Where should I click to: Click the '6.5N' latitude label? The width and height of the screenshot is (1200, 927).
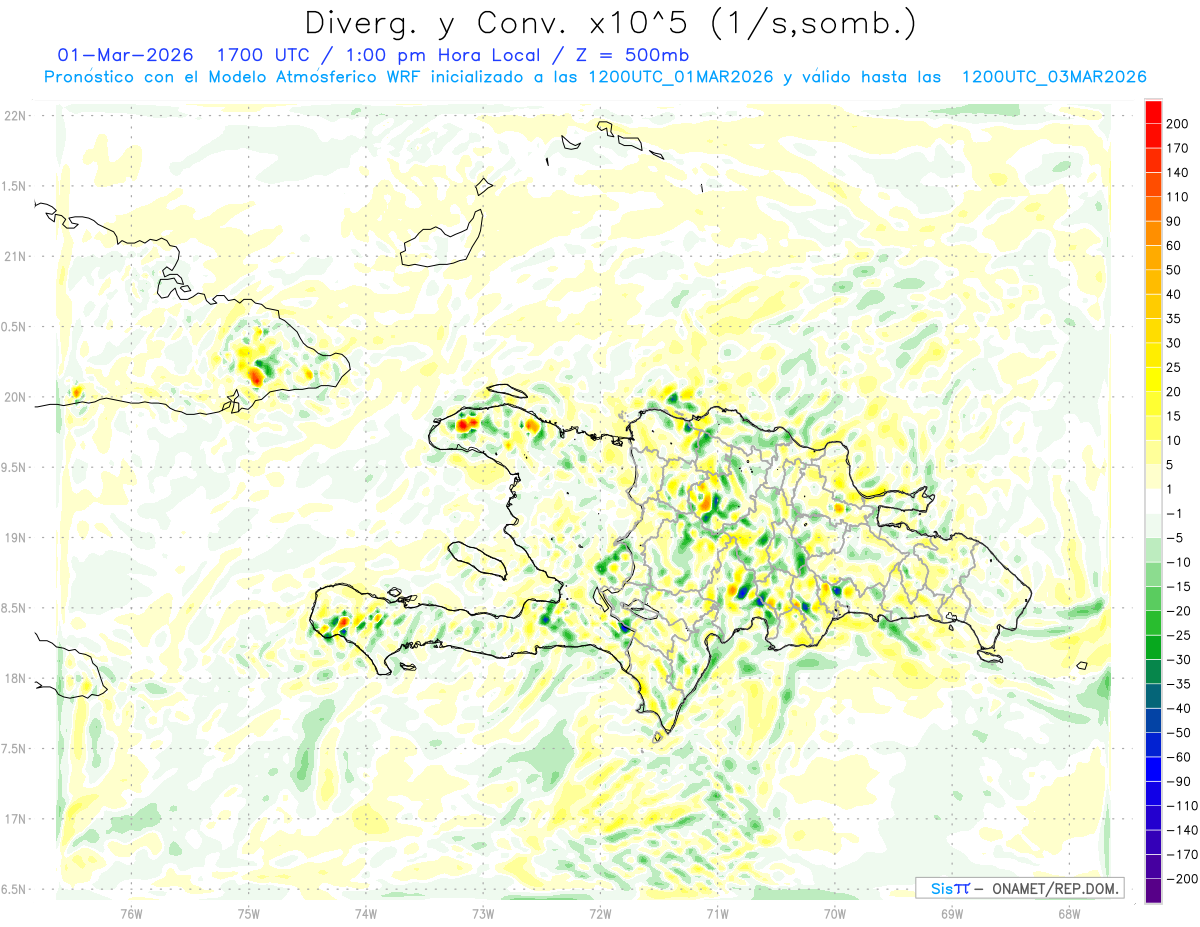click(x=14, y=889)
